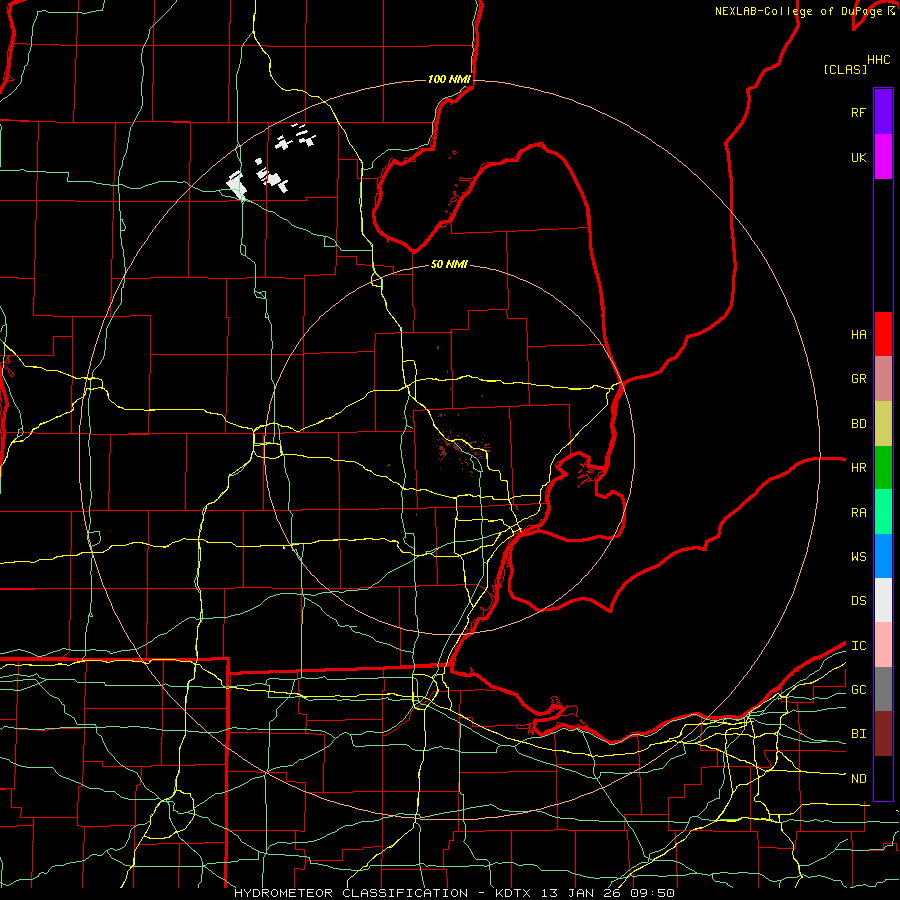Click the UK legend label
The height and width of the screenshot is (900, 900).
pyautogui.click(x=858, y=157)
